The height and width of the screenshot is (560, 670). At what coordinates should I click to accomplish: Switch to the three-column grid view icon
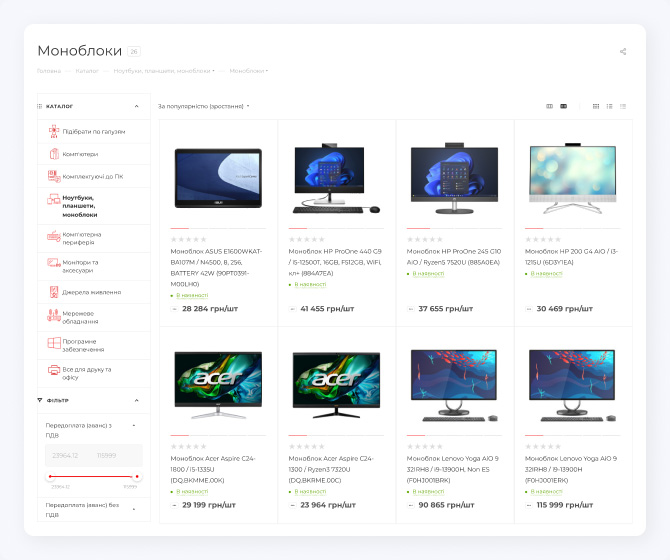coord(596,106)
